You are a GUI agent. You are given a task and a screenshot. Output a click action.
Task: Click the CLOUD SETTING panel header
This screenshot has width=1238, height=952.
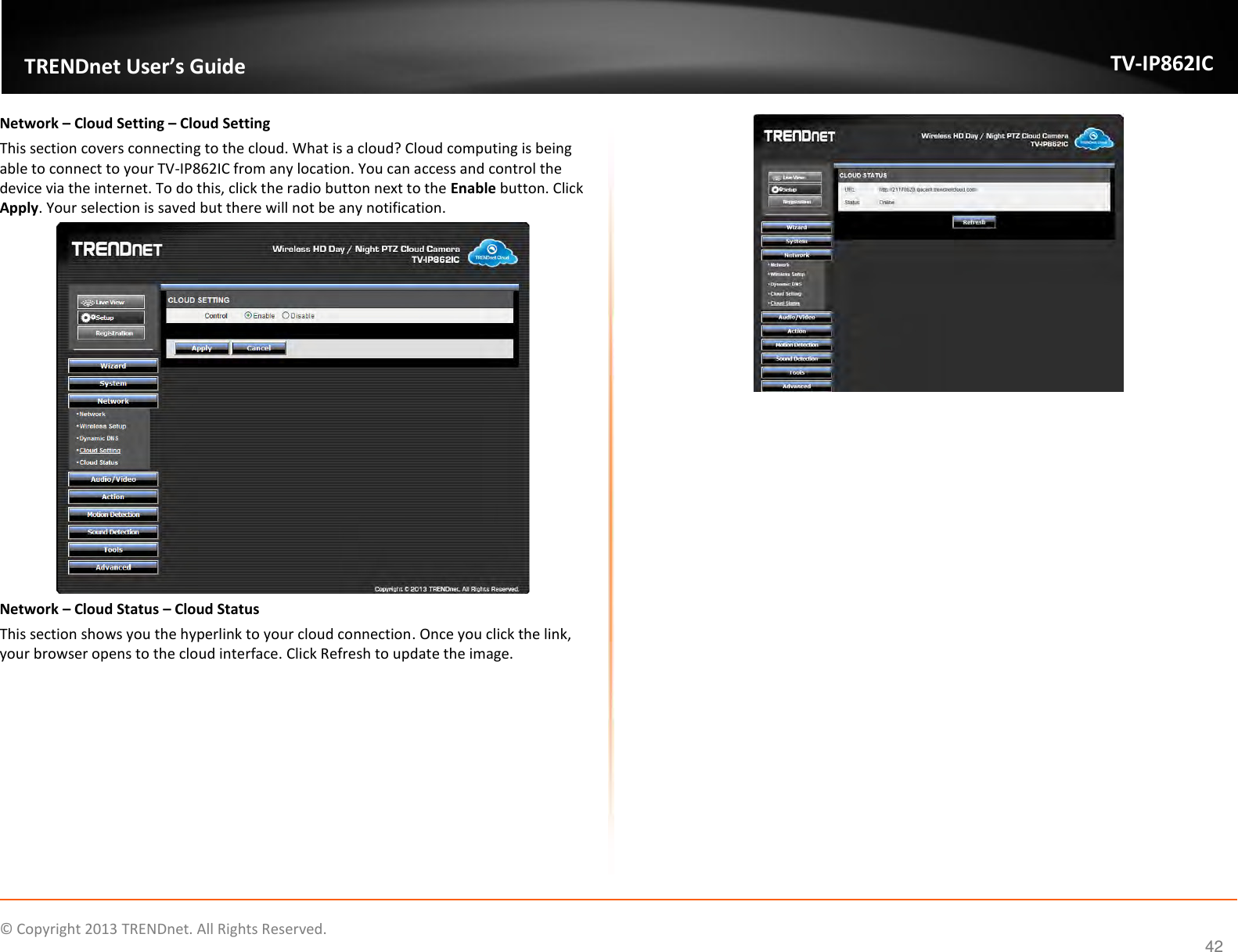tap(340, 300)
